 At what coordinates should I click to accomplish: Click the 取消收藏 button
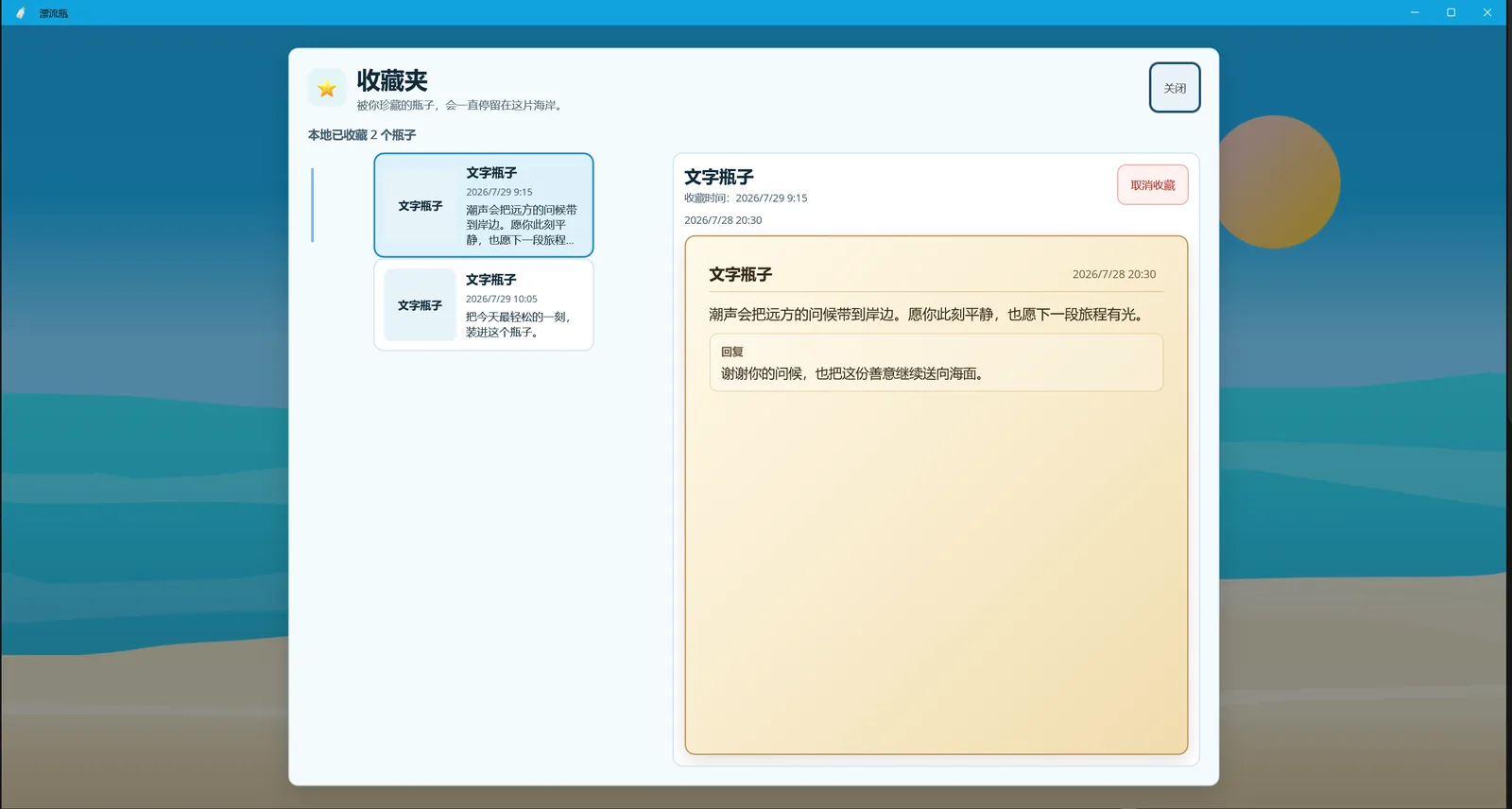[1153, 185]
